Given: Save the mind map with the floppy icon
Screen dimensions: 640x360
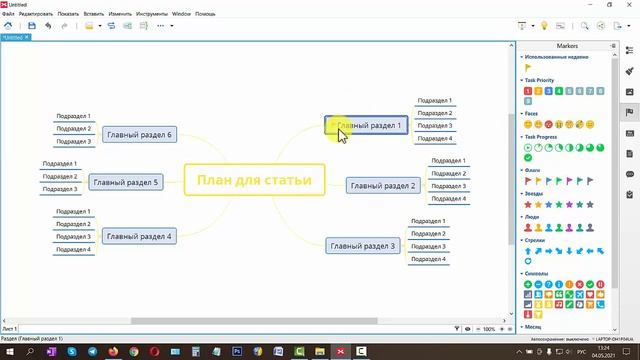Looking at the screenshot, I should [x=32, y=26].
